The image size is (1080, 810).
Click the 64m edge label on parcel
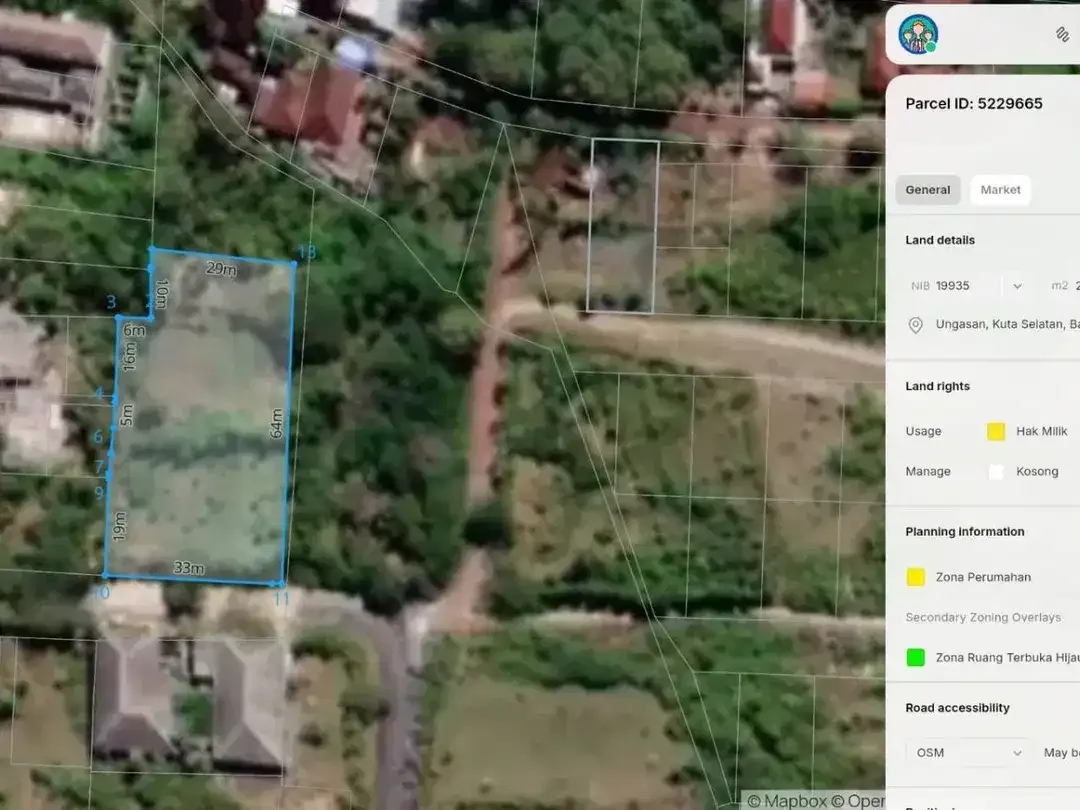point(276,423)
